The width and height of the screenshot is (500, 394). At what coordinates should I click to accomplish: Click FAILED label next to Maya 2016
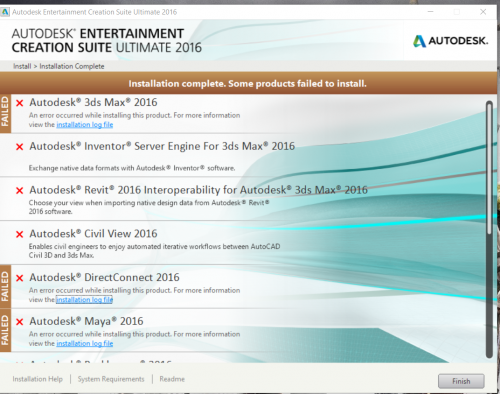(5, 330)
